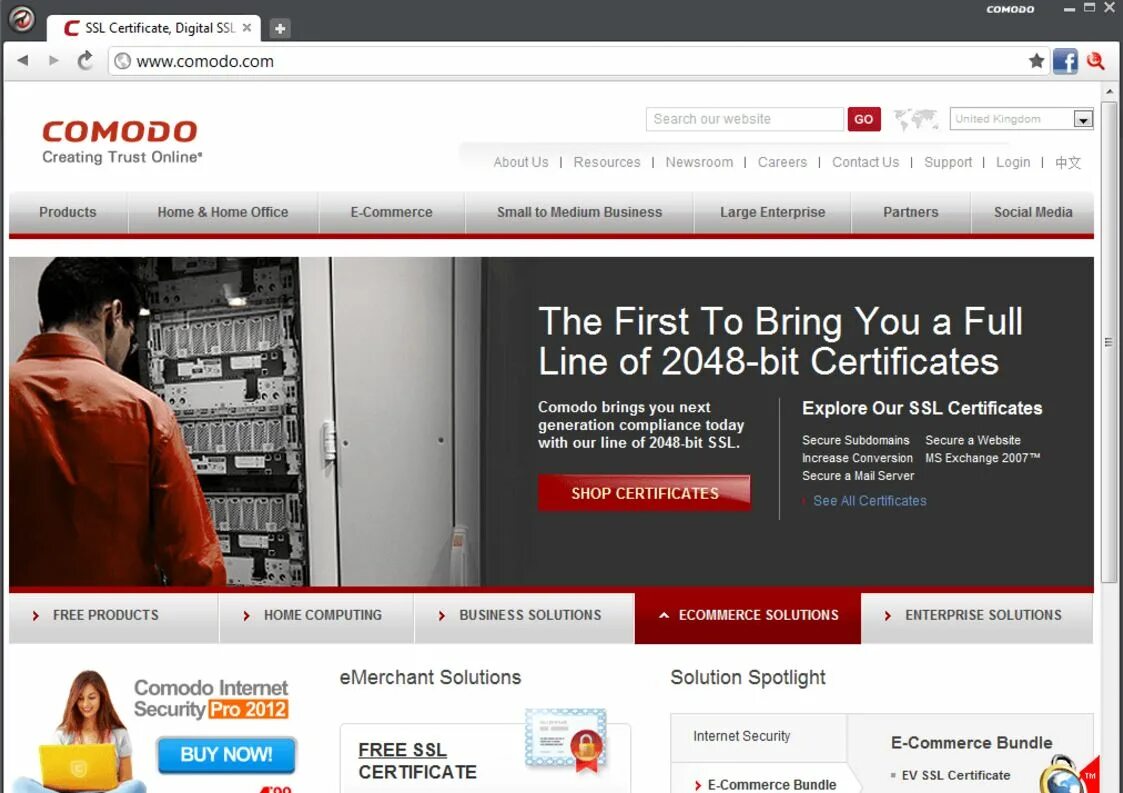This screenshot has width=1123, height=793.
Task: Open the Facebook share icon in toolbar
Action: [x=1065, y=61]
